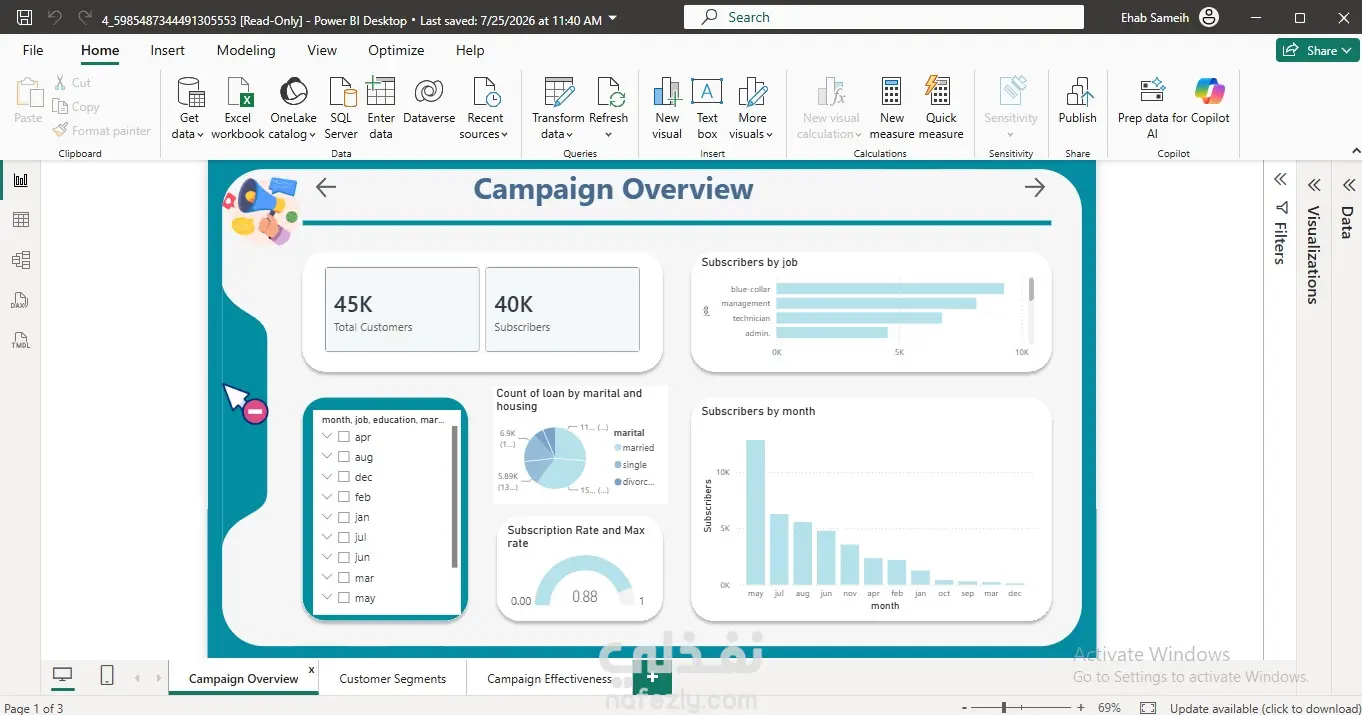Open the Model view in left sidebar
Image resolution: width=1362 pixels, height=715 pixels.
coord(21,260)
